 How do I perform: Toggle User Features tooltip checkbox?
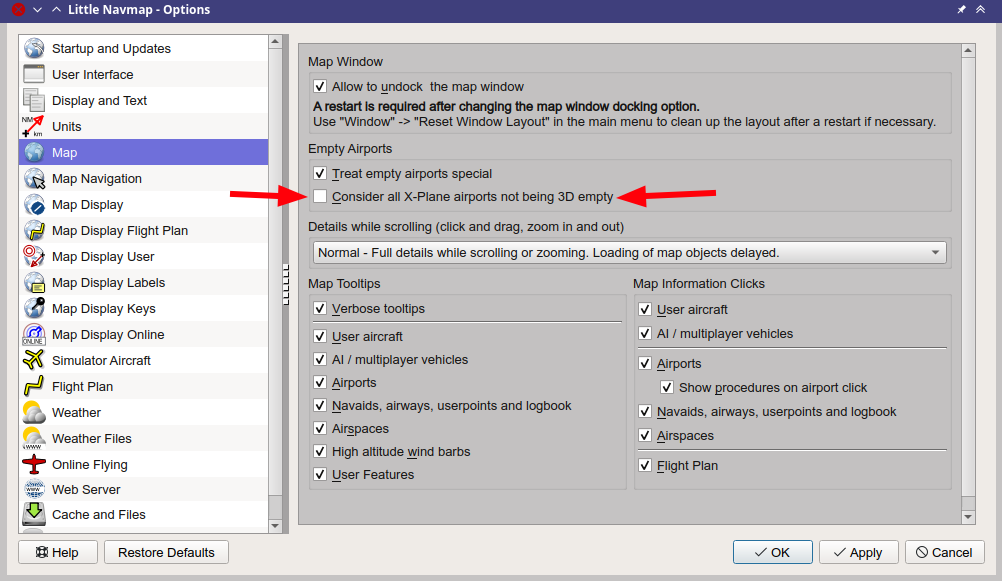click(320, 474)
